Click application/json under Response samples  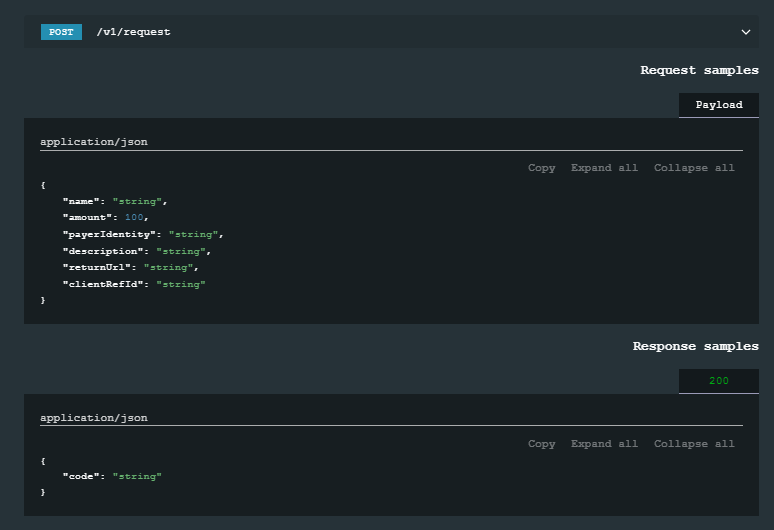pyautogui.click(x=94, y=418)
